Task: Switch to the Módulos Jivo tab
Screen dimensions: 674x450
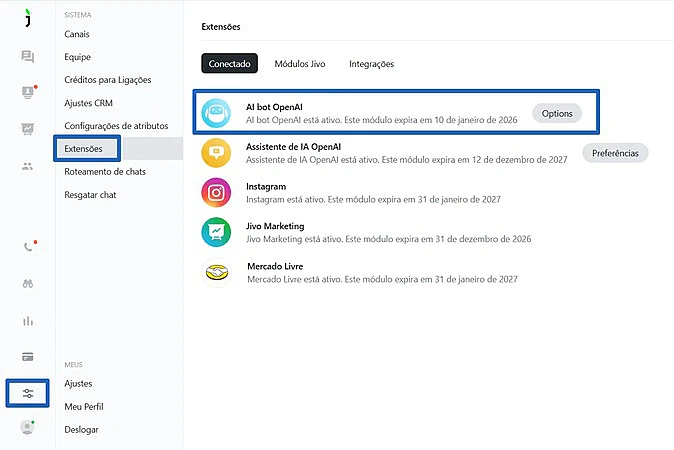Action: pos(300,64)
